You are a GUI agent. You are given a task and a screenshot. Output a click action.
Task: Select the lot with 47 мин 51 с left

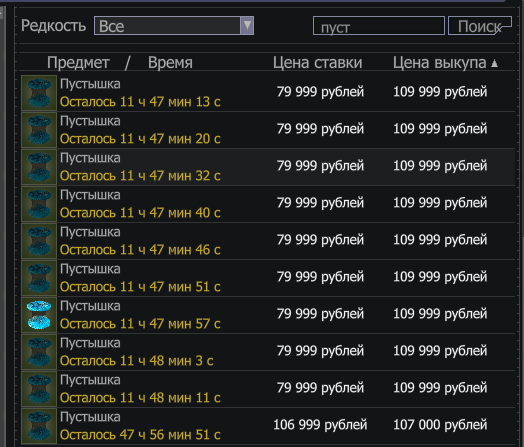(x=267, y=278)
